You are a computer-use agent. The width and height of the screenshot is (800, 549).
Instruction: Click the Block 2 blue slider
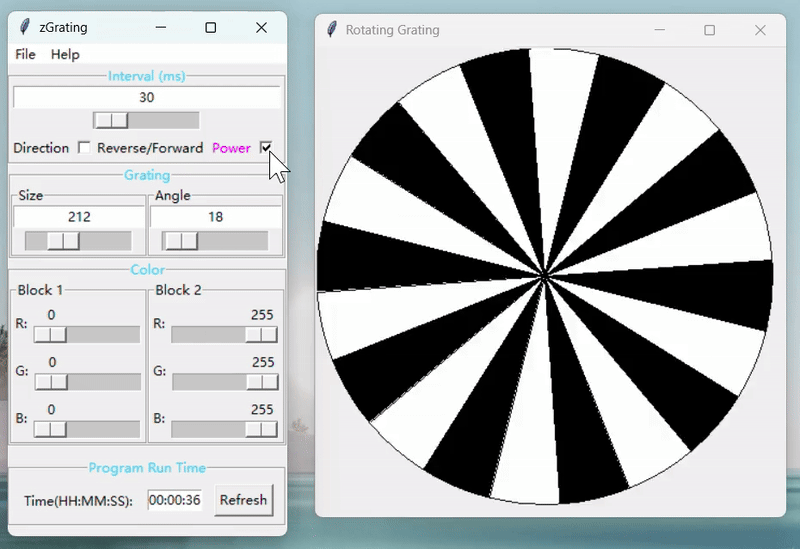click(x=261, y=429)
